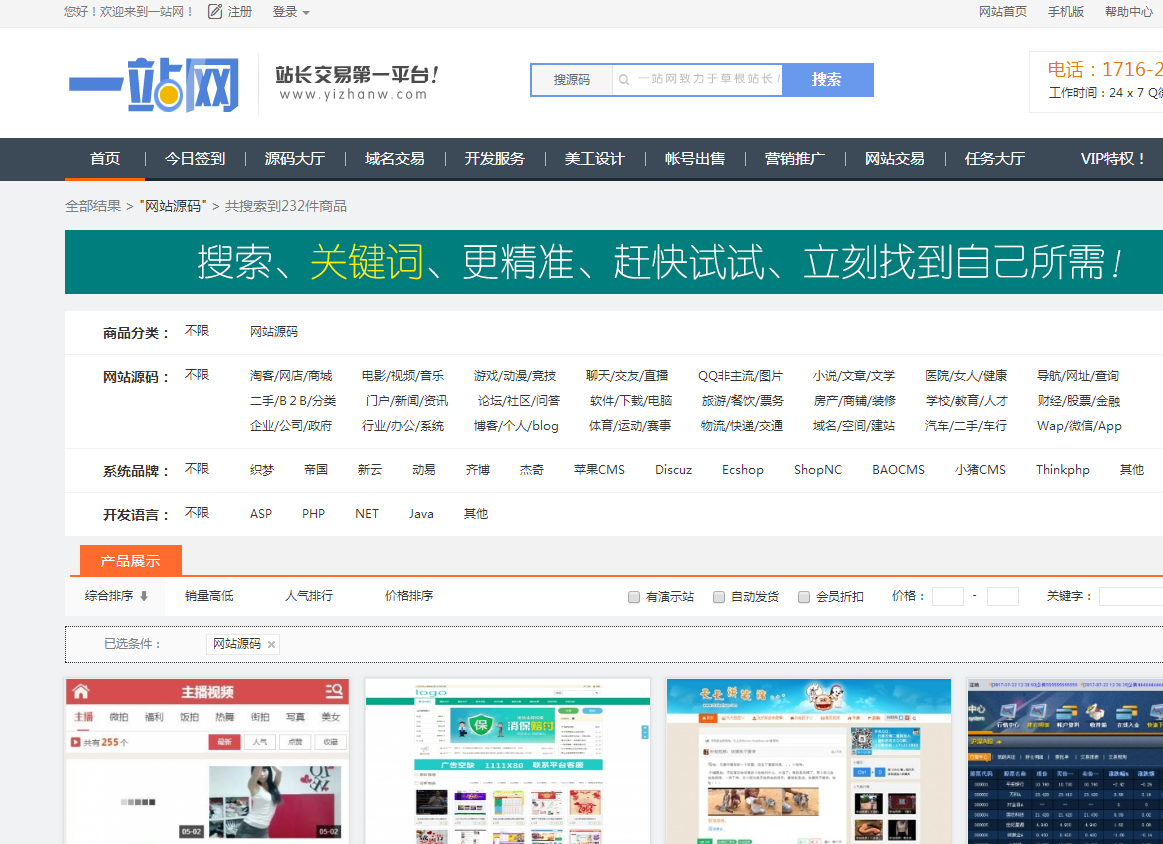Switch to the 产品展示 tab
1163x844 pixels.
pos(131,561)
